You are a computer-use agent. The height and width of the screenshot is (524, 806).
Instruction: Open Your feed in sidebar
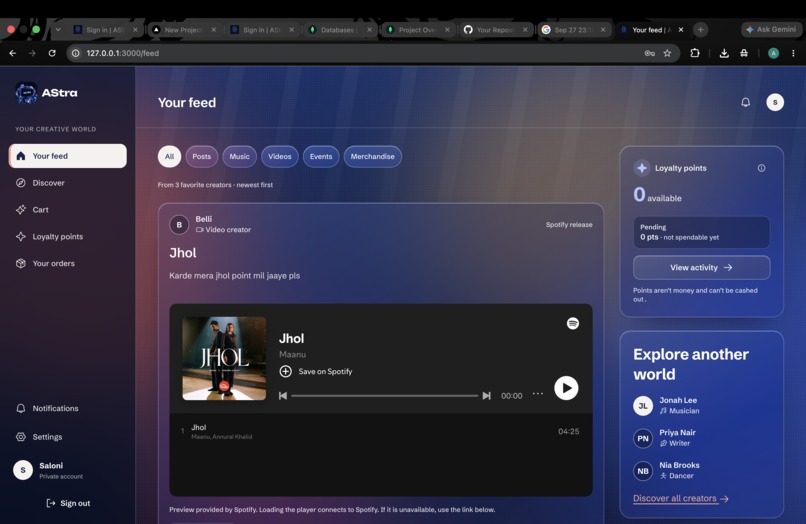67,156
